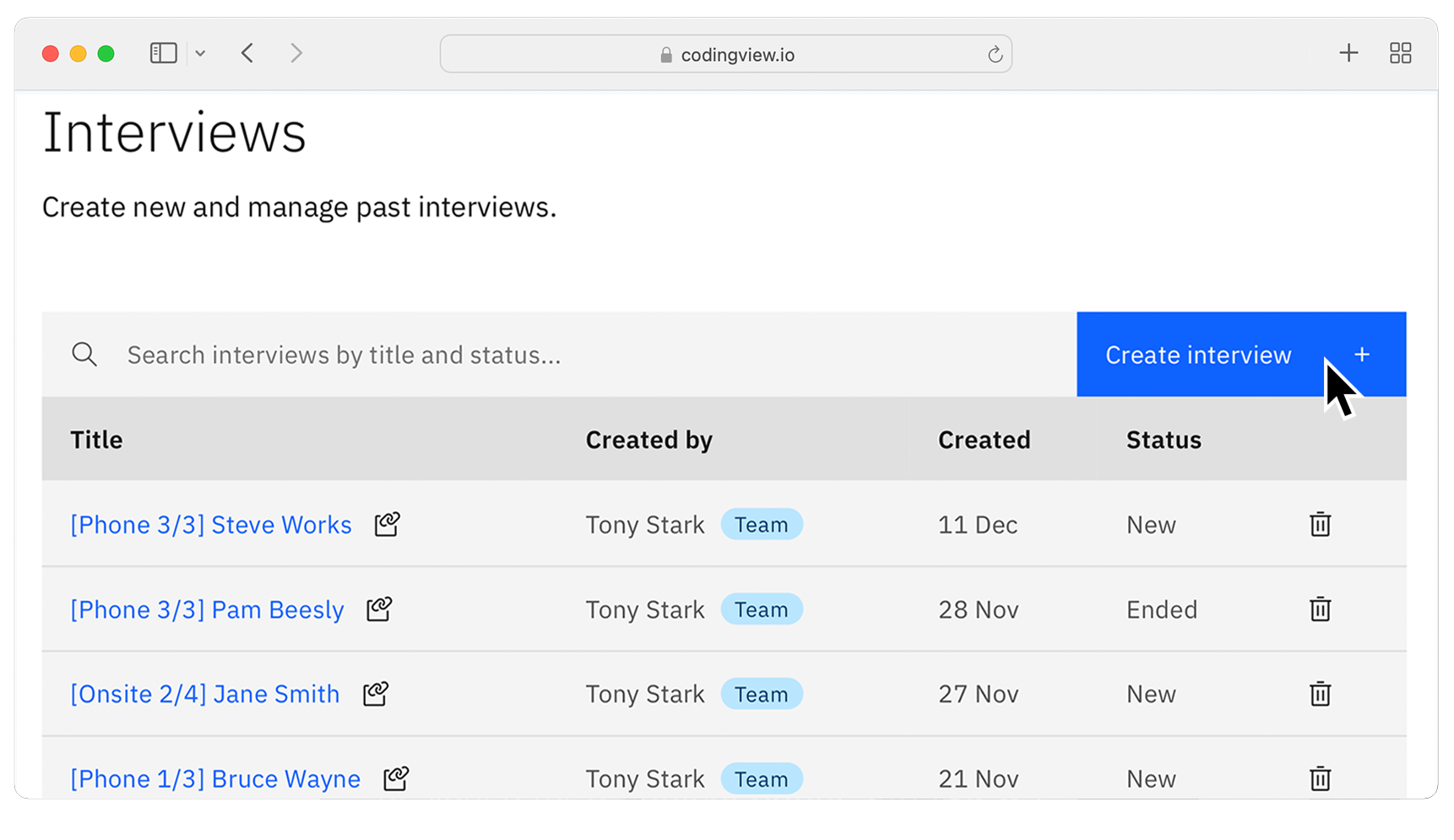The width and height of the screenshot is (1454, 840).
Task: Open the [Phone 3/3] Pam Beesly interview
Action: tap(207, 610)
